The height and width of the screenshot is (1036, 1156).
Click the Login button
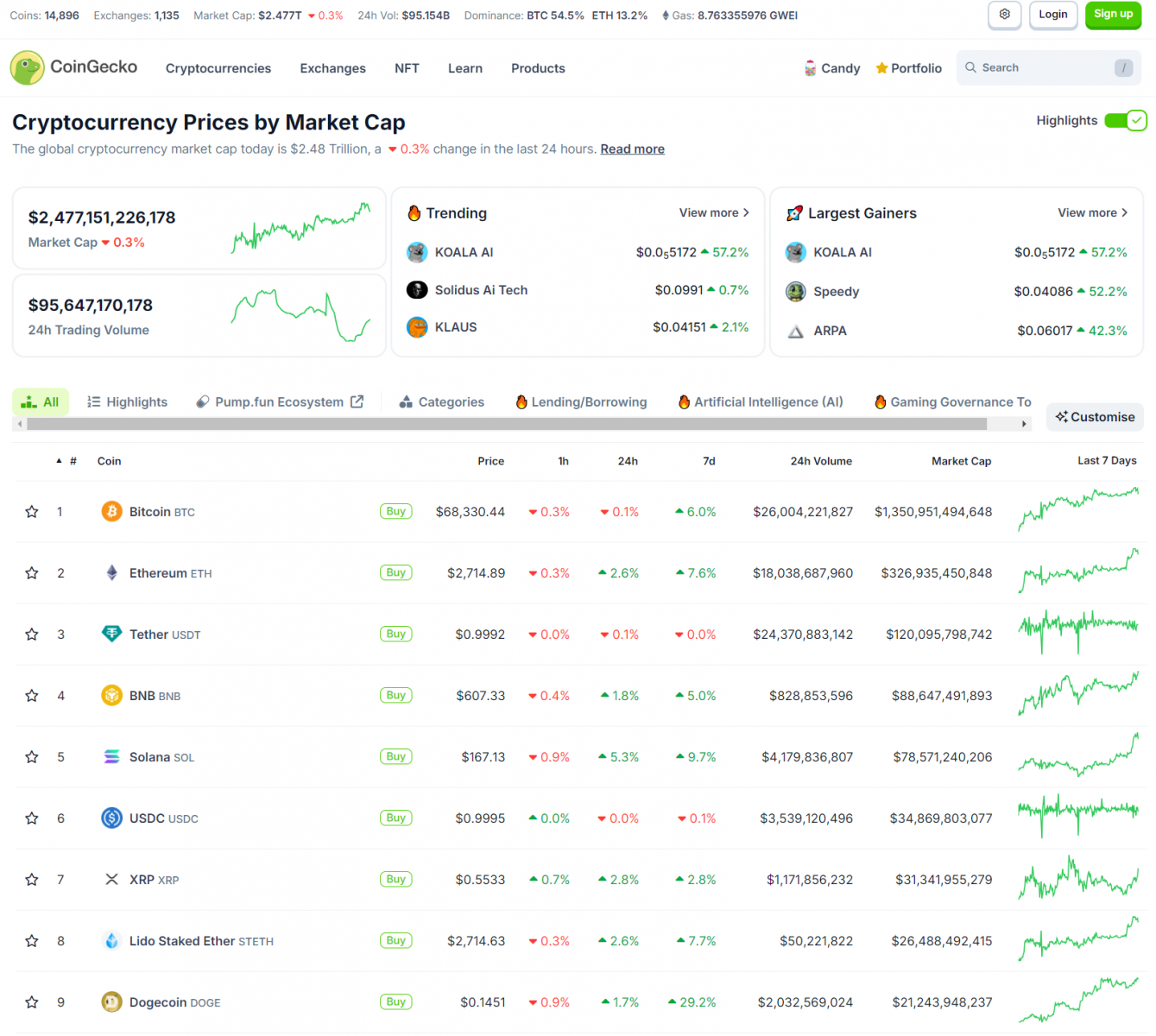point(1053,15)
